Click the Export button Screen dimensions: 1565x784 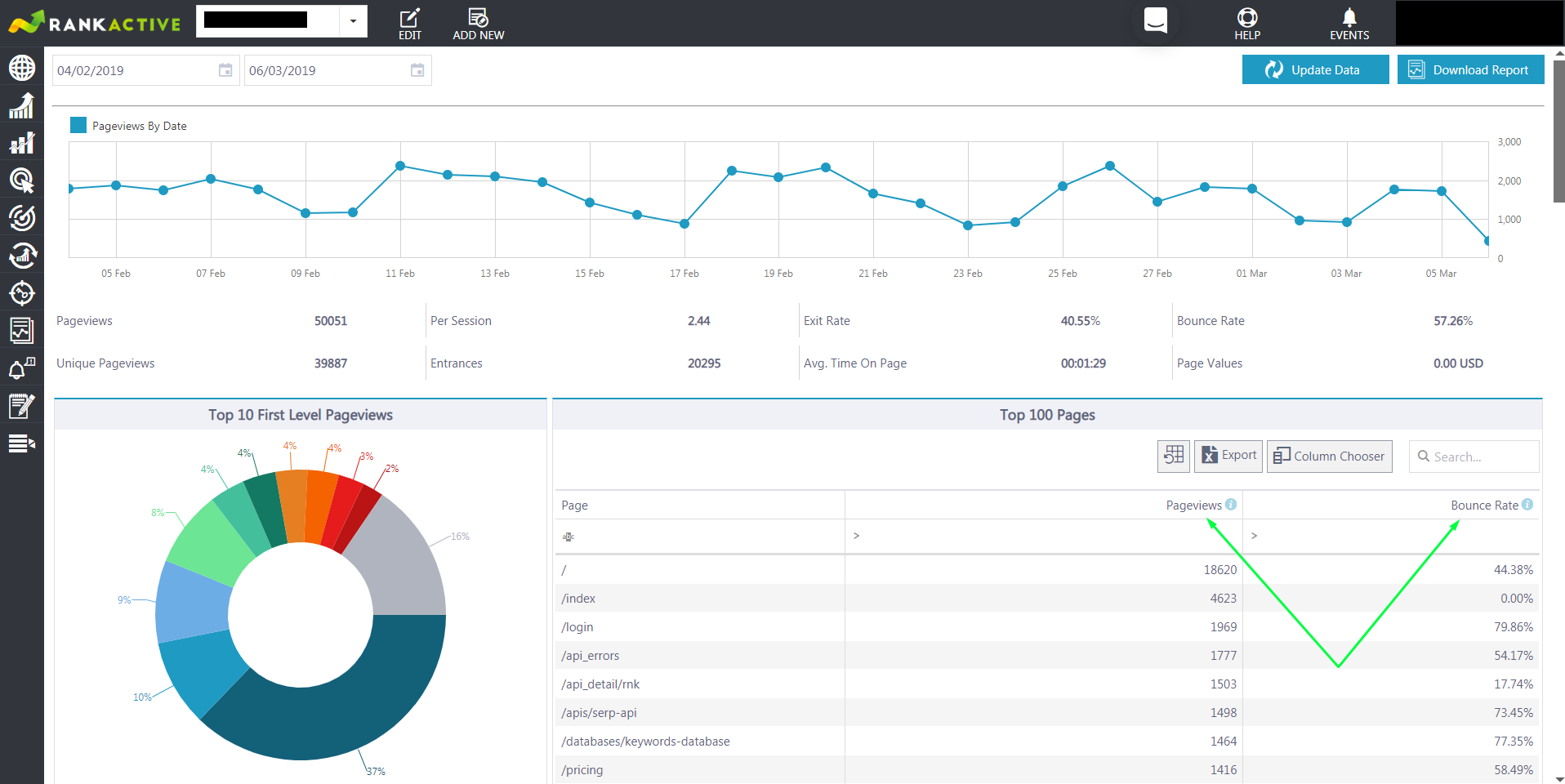pyautogui.click(x=1228, y=456)
